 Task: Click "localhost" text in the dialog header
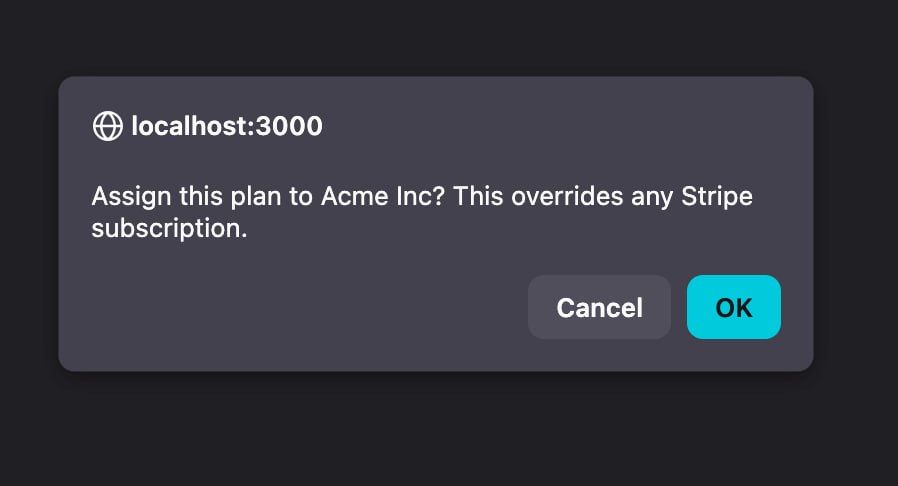tap(188, 126)
